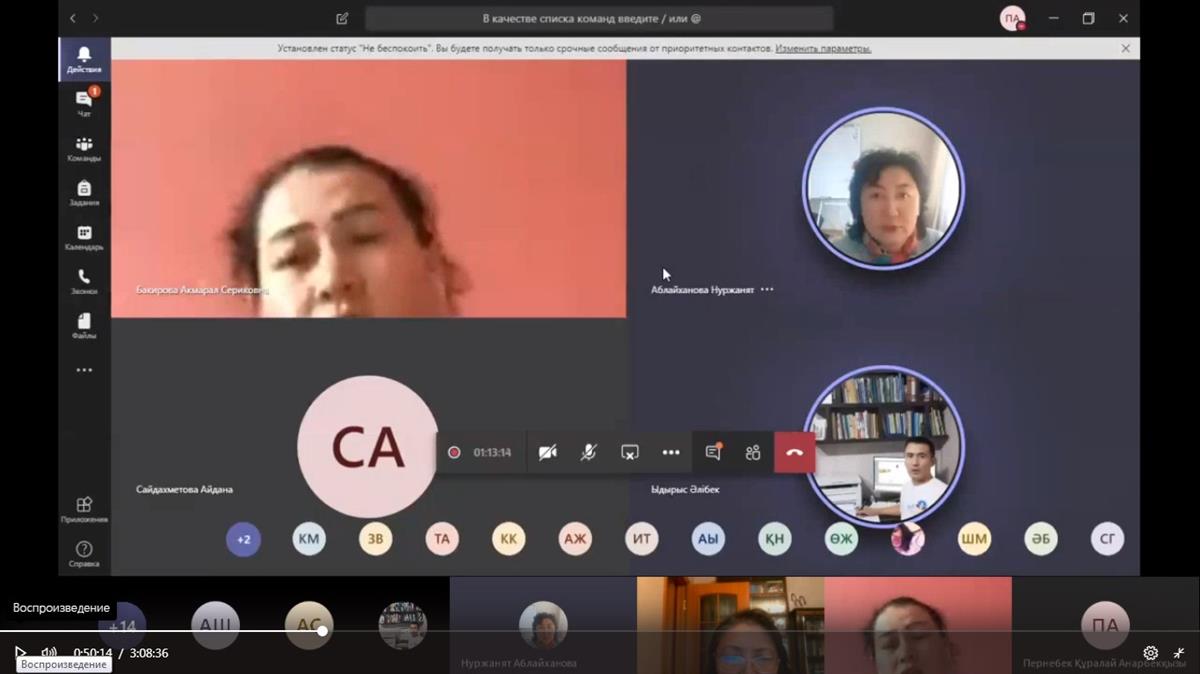Click the new chat compose icon

point(342,18)
